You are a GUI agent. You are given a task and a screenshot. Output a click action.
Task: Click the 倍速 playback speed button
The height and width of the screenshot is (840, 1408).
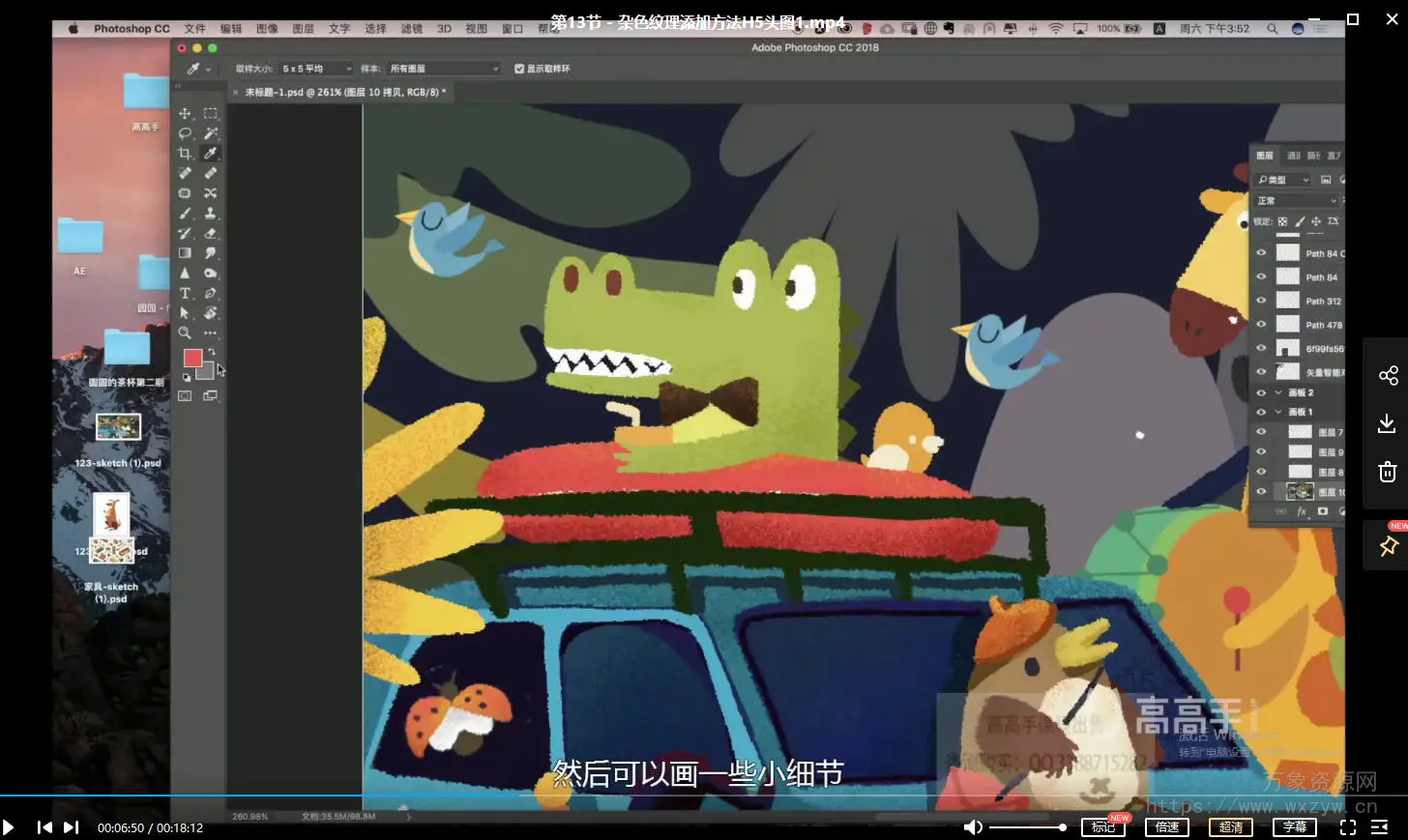(1167, 827)
